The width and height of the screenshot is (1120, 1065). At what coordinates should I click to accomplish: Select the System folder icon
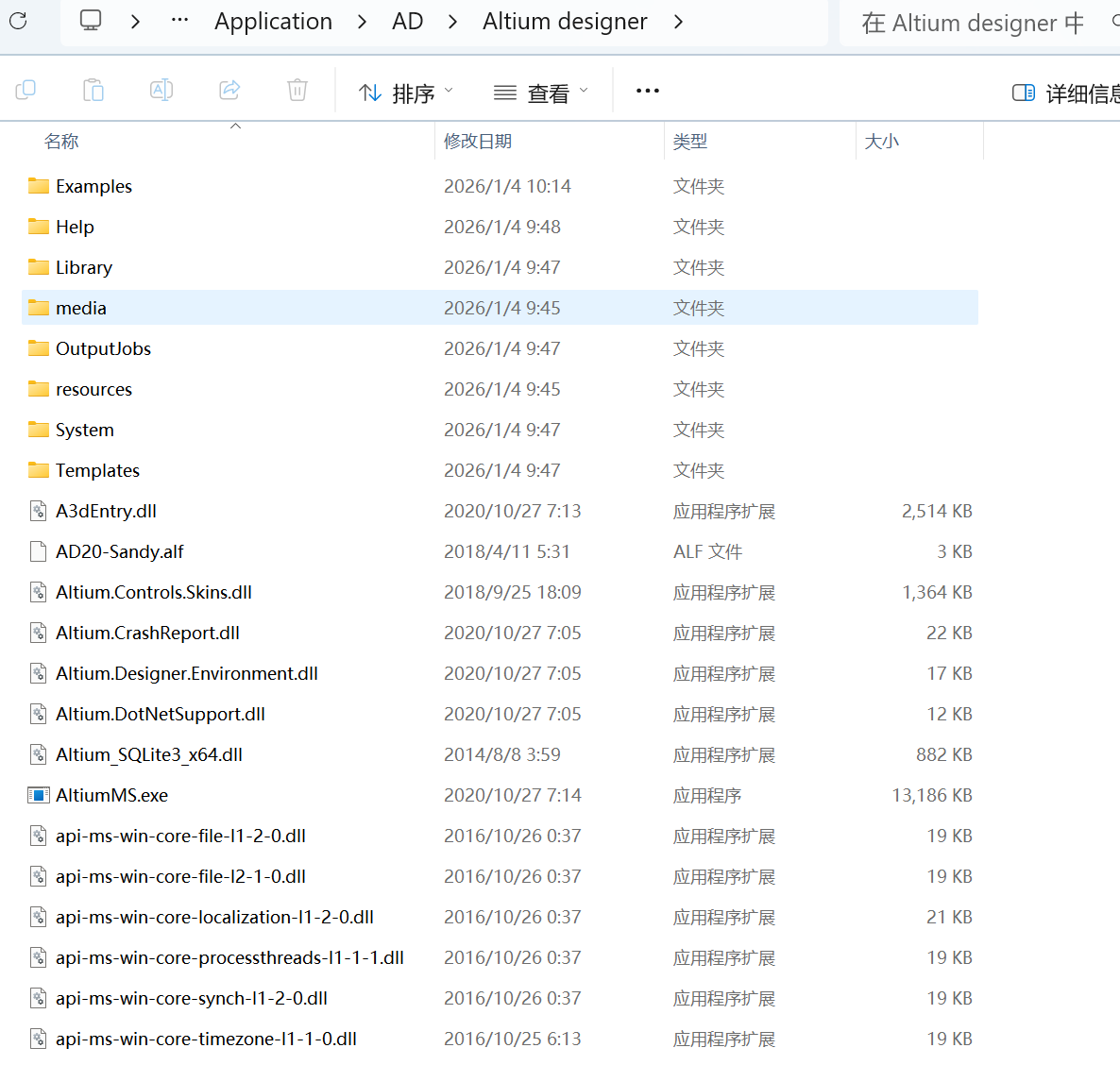[39, 430]
